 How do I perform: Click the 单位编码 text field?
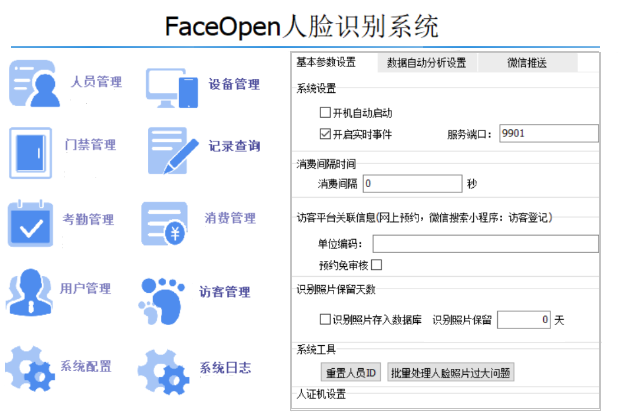point(485,243)
